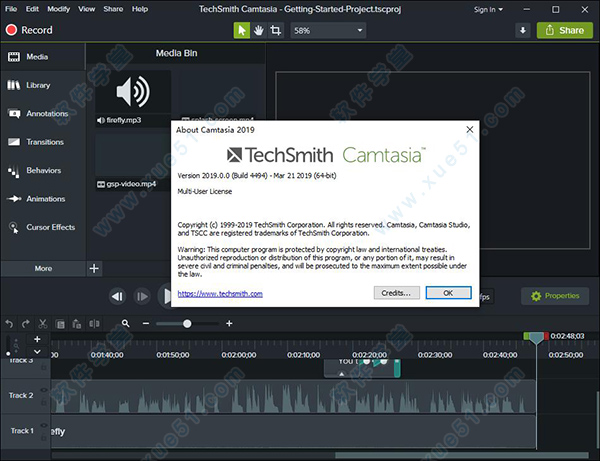The height and width of the screenshot is (461, 600).
Task: Undo the last action in timeline toolbar
Action: tap(9, 324)
